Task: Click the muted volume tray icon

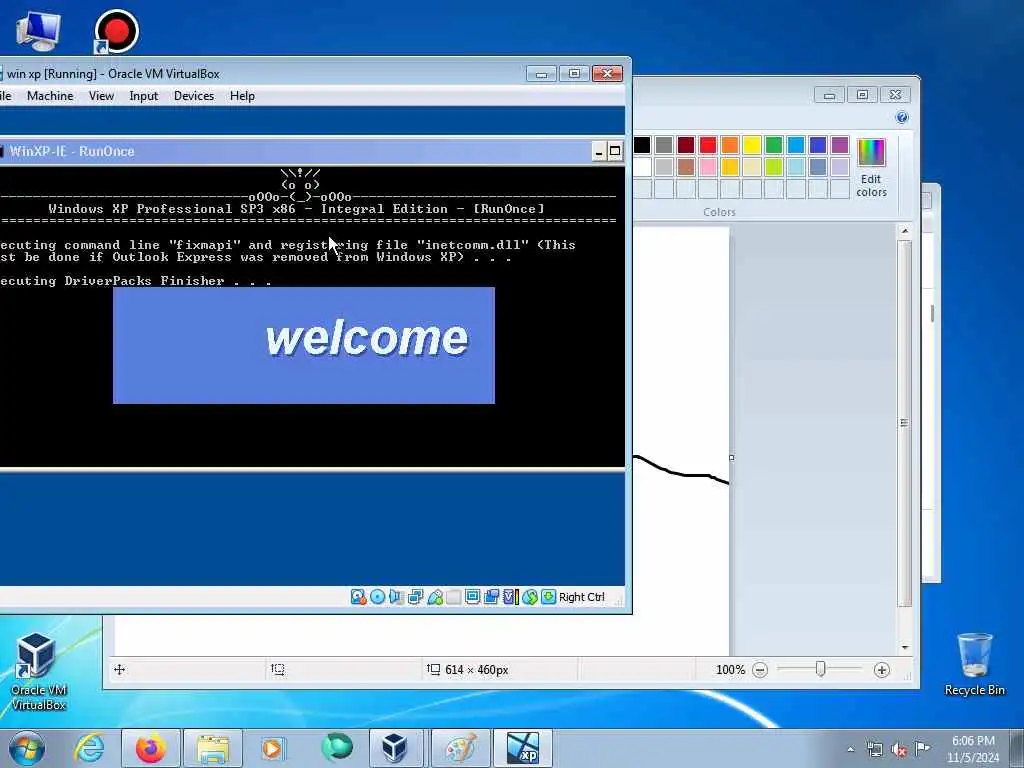Action: point(899,750)
